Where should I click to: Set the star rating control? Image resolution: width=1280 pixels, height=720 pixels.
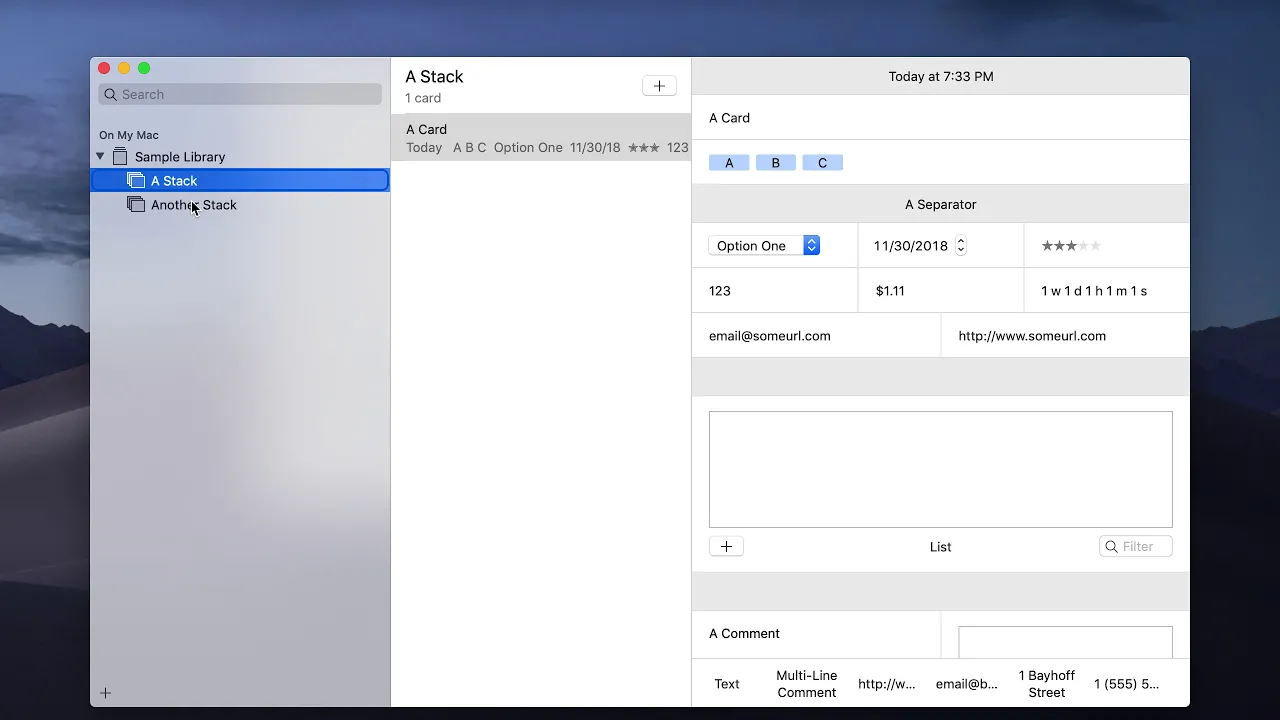point(1071,246)
